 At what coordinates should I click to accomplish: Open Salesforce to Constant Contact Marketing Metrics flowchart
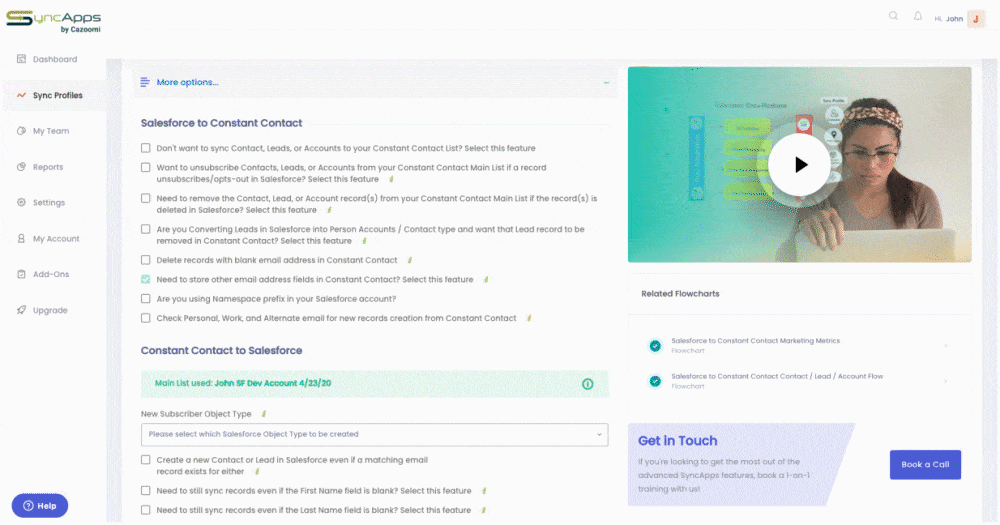[x=755, y=341]
